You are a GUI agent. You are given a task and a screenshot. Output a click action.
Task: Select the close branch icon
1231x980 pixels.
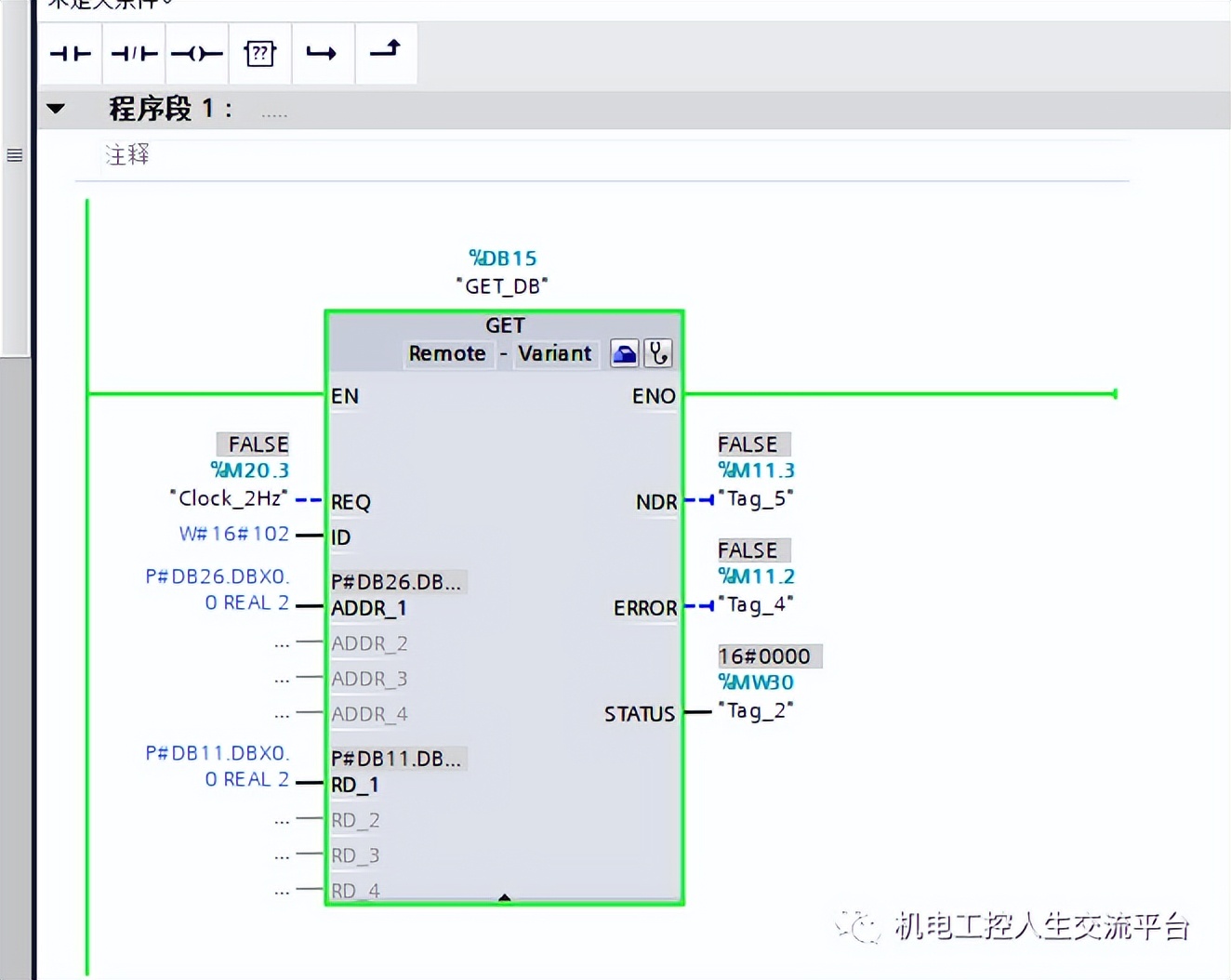click(x=385, y=53)
